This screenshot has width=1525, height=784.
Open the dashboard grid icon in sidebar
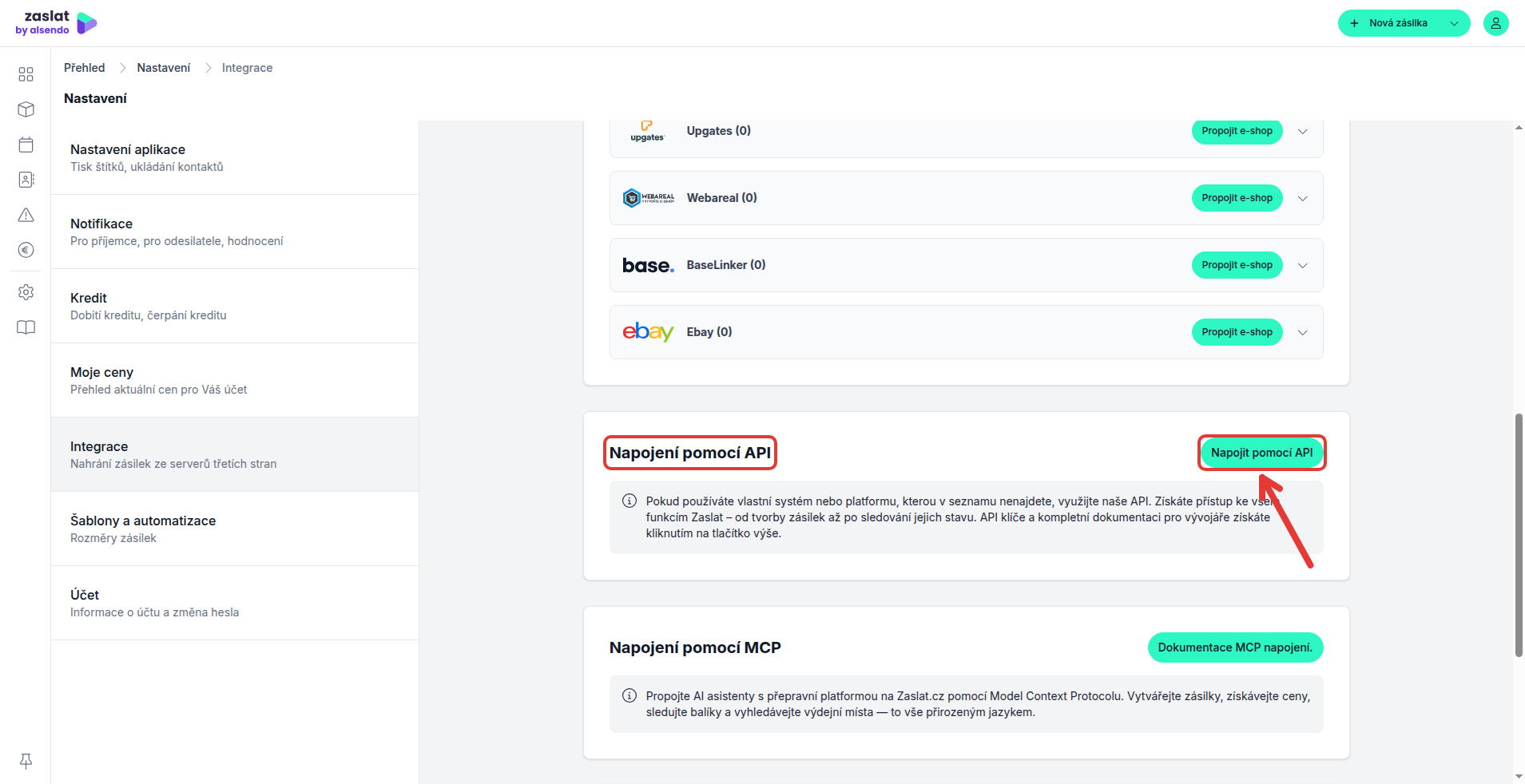pos(26,74)
